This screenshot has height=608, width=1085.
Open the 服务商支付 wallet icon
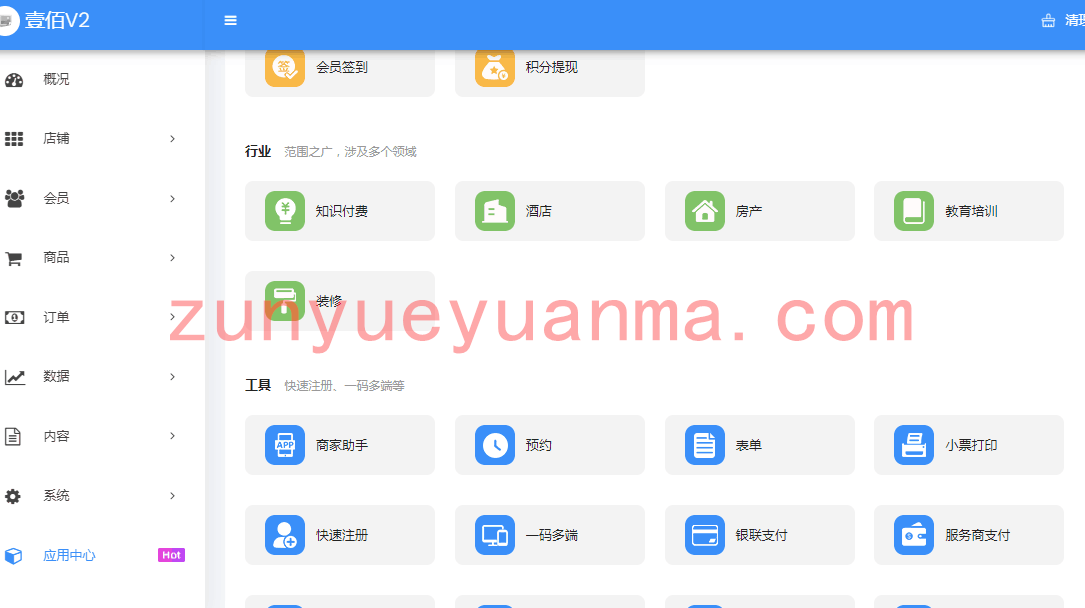[914, 535]
